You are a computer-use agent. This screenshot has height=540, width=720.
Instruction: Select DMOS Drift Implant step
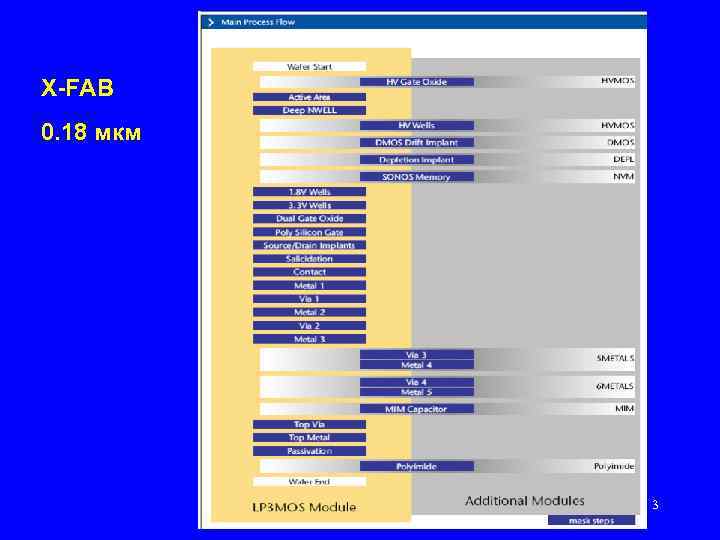tap(416, 142)
